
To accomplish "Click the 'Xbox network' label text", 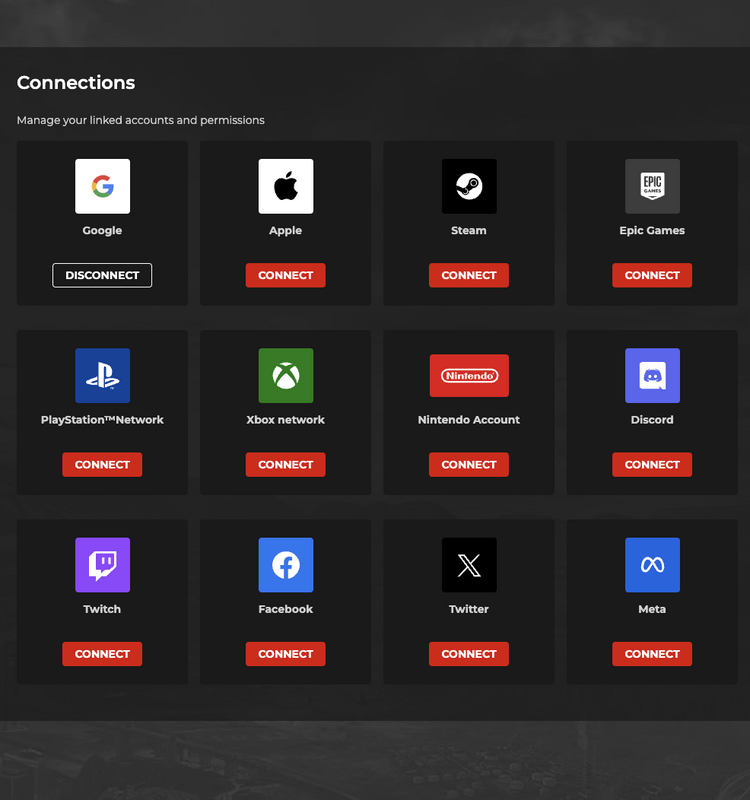I will pyautogui.click(x=285, y=420).
